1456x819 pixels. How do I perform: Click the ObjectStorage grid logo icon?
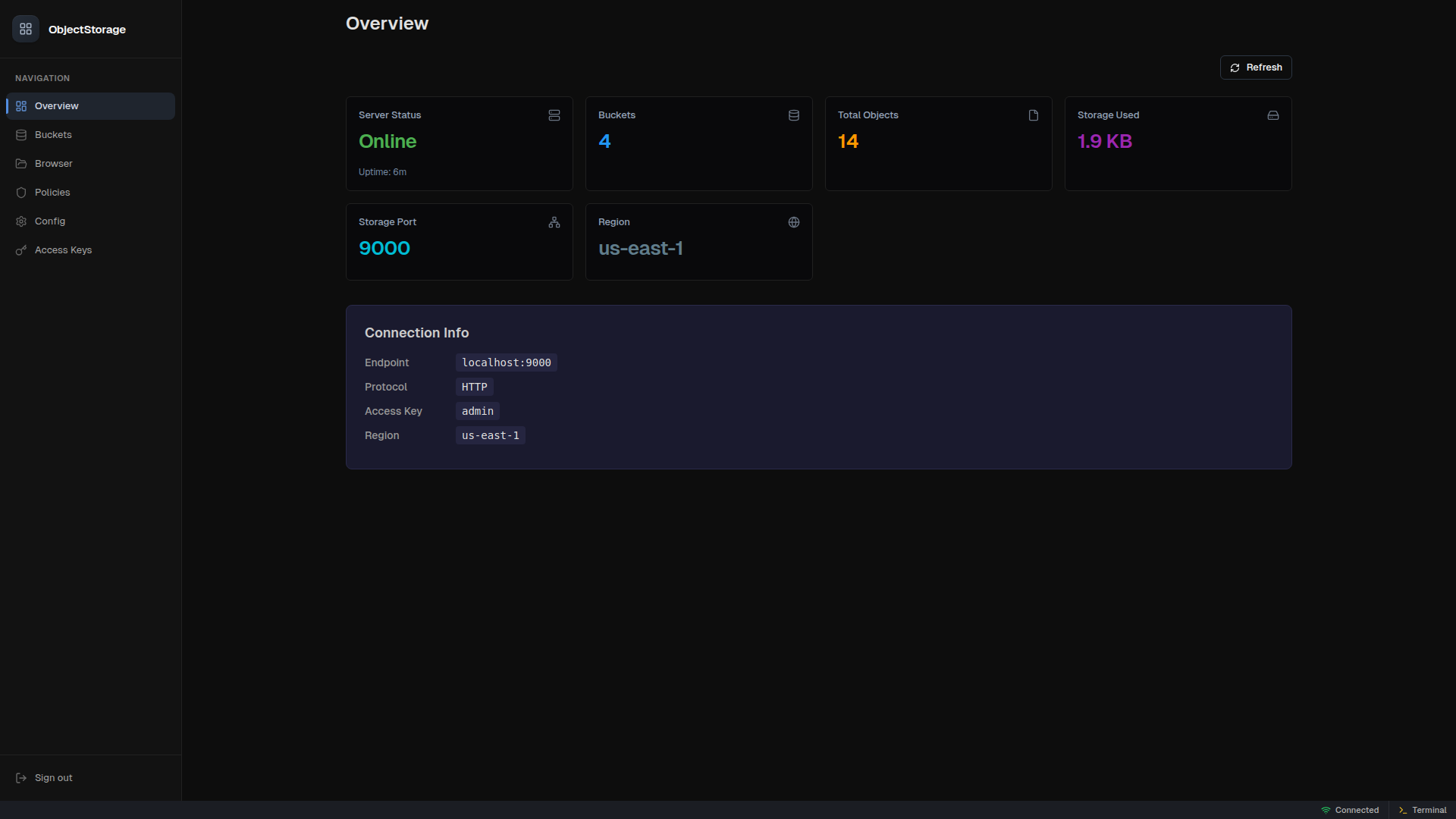point(25,29)
